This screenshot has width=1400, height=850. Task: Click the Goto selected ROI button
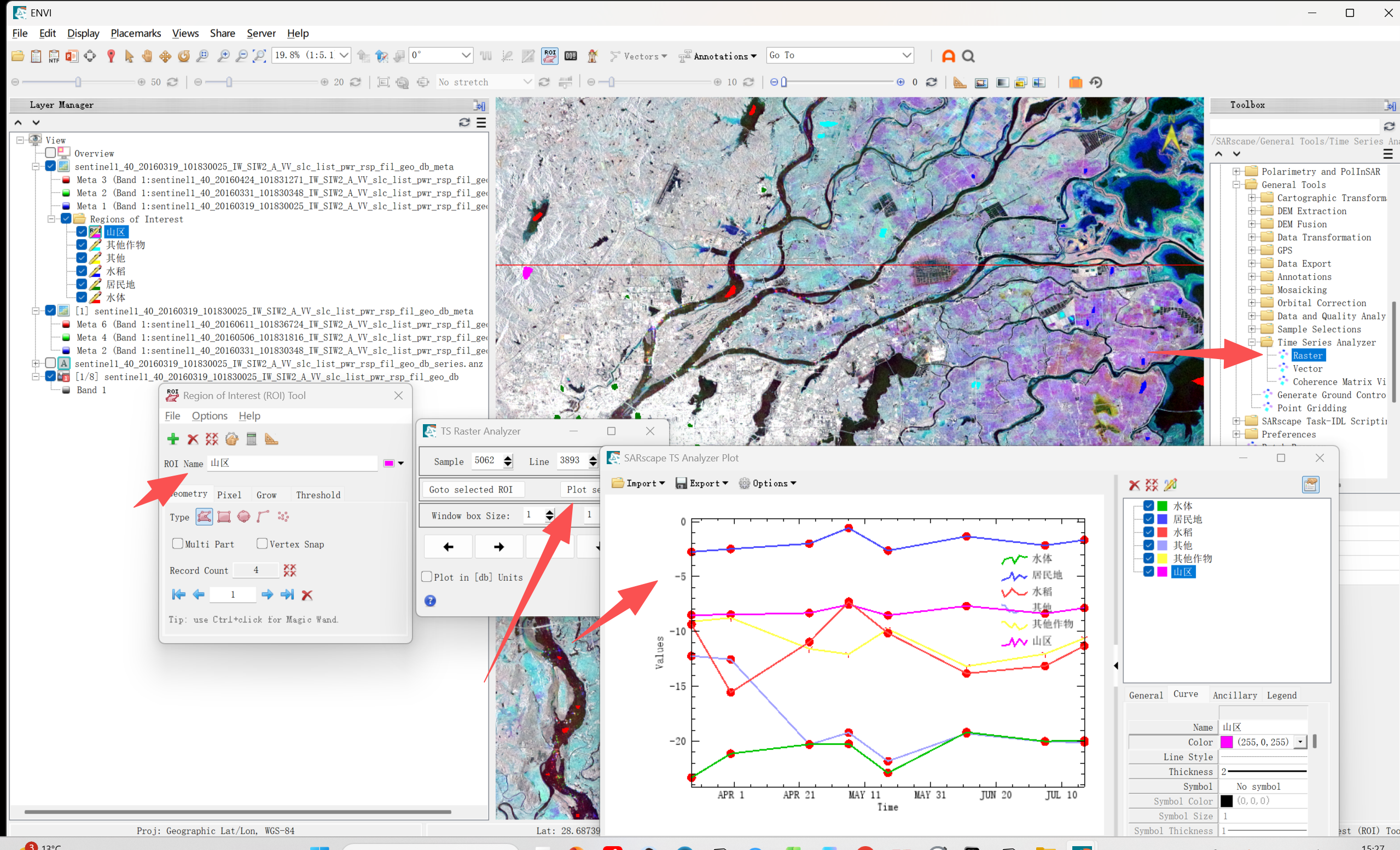click(471, 489)
